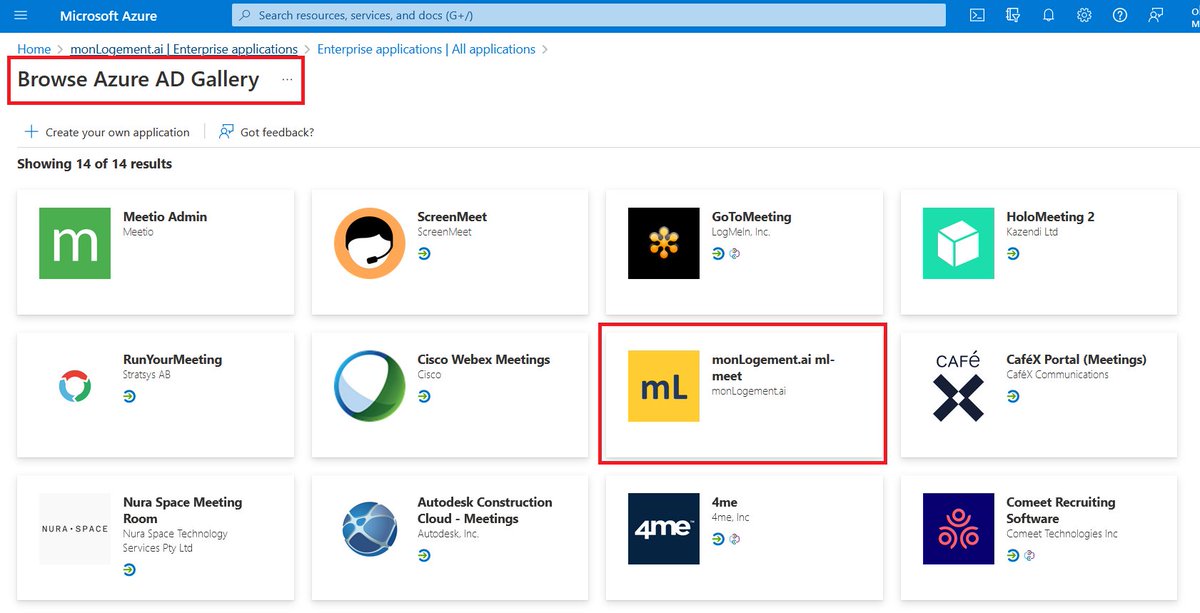The height and width of the screenshot is (613, 1200).
Task: Click the Got feedback person icon
Action: [x=226, y=132]
